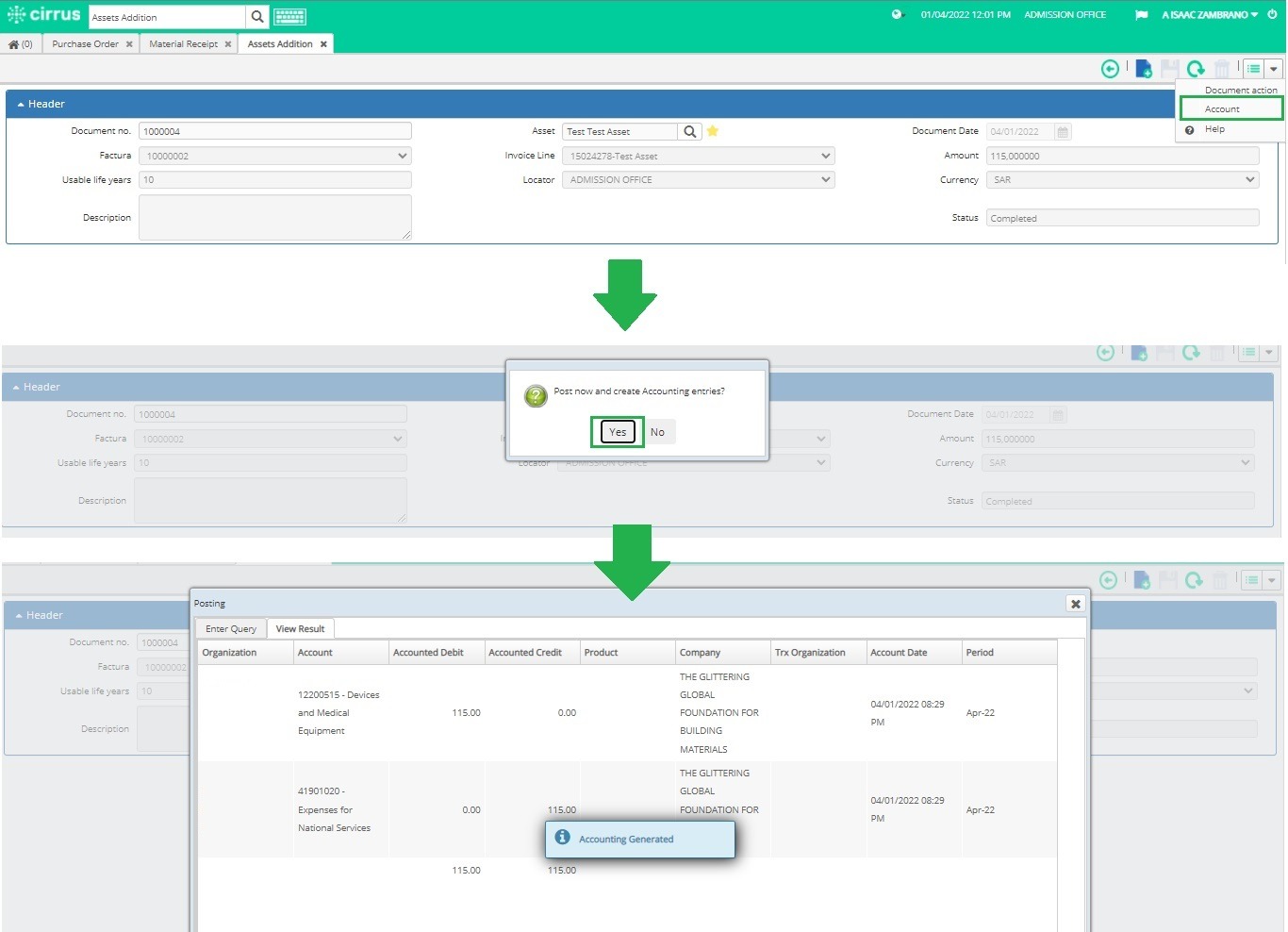
Task: Click the Accounted Debit column header
Action: (437, 653)
